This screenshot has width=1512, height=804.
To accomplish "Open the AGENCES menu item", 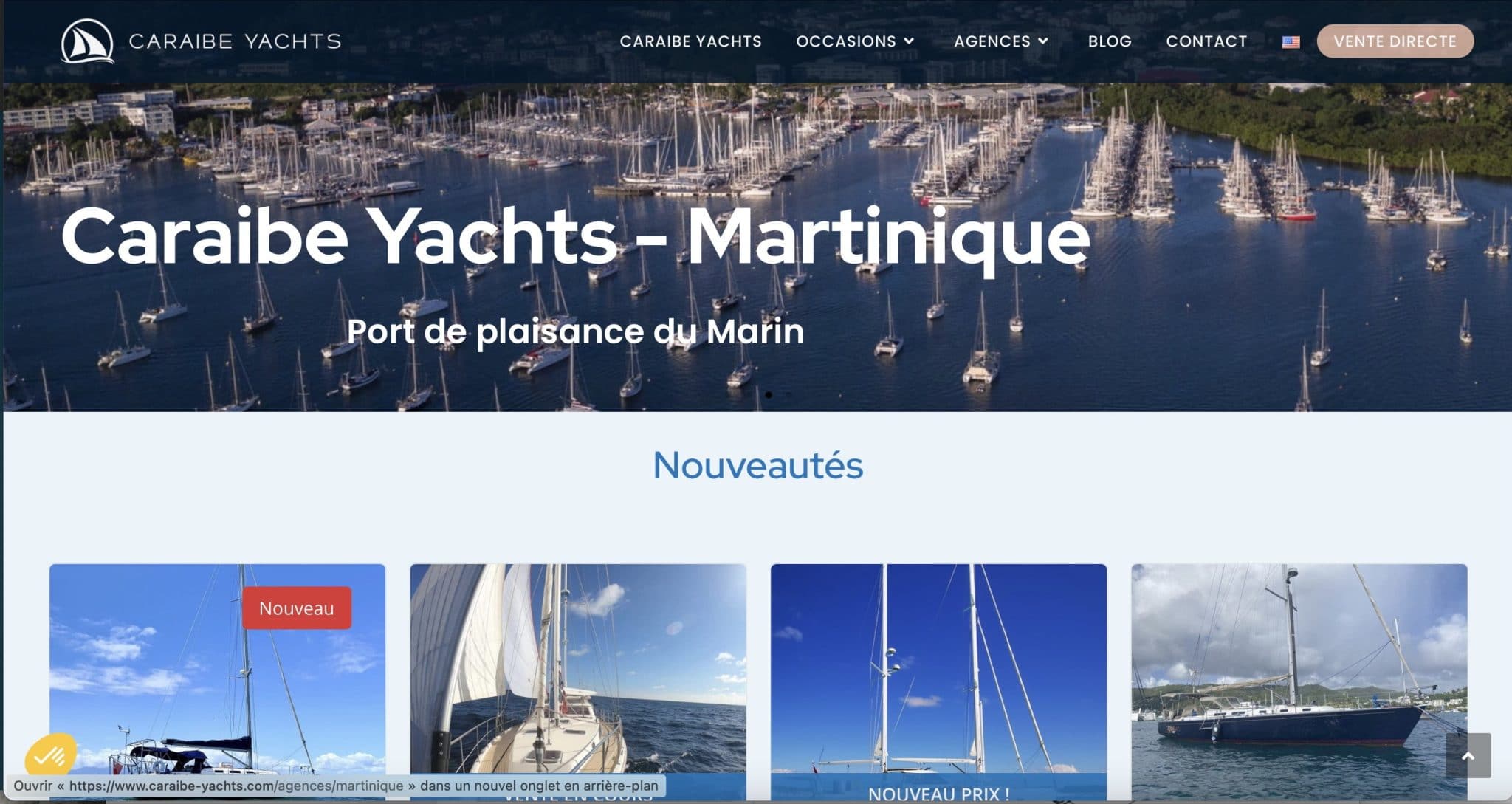I will pos(992,41).
